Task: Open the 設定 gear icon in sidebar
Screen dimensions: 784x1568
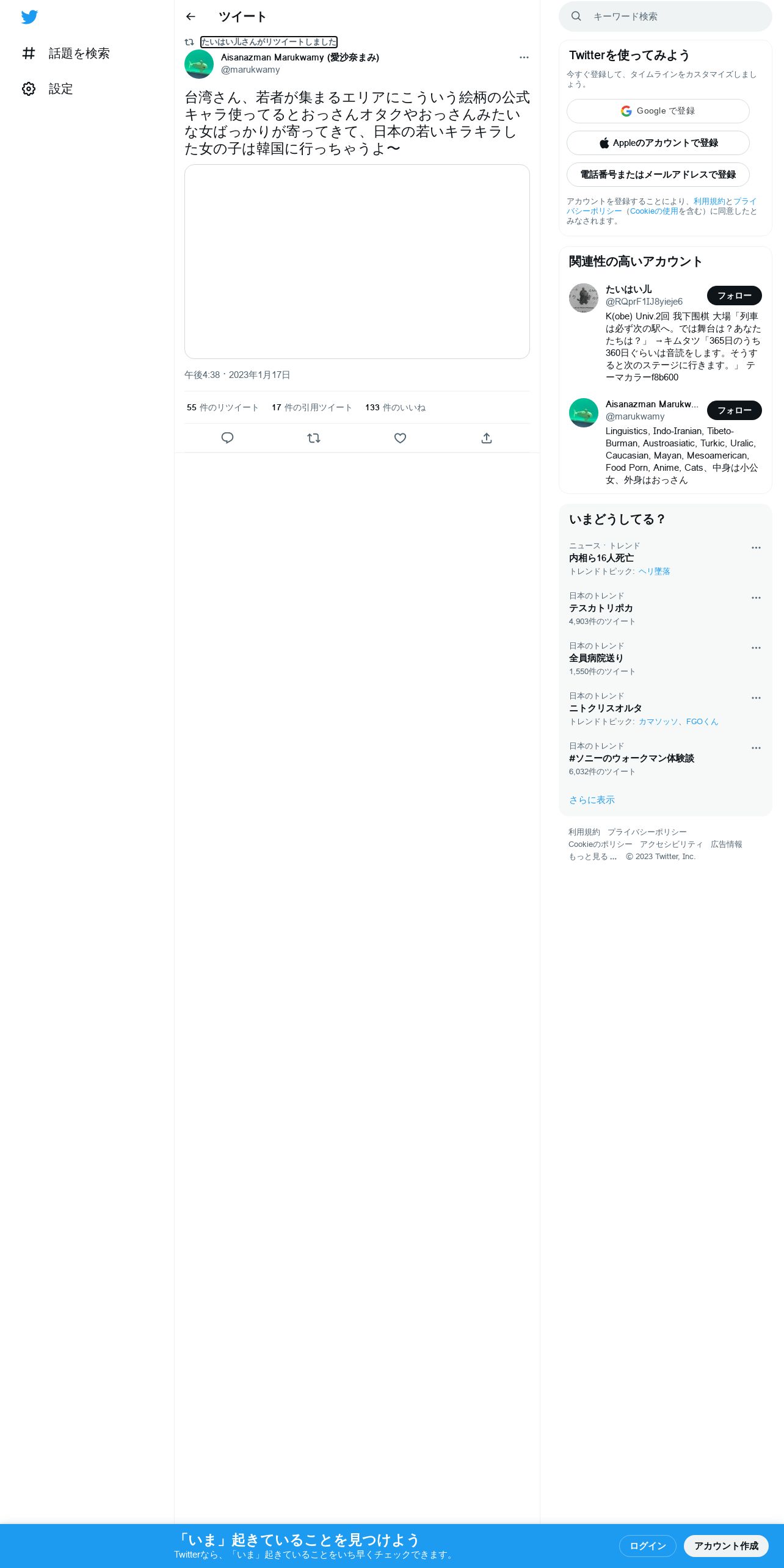Action: click(x=29, y=89)
